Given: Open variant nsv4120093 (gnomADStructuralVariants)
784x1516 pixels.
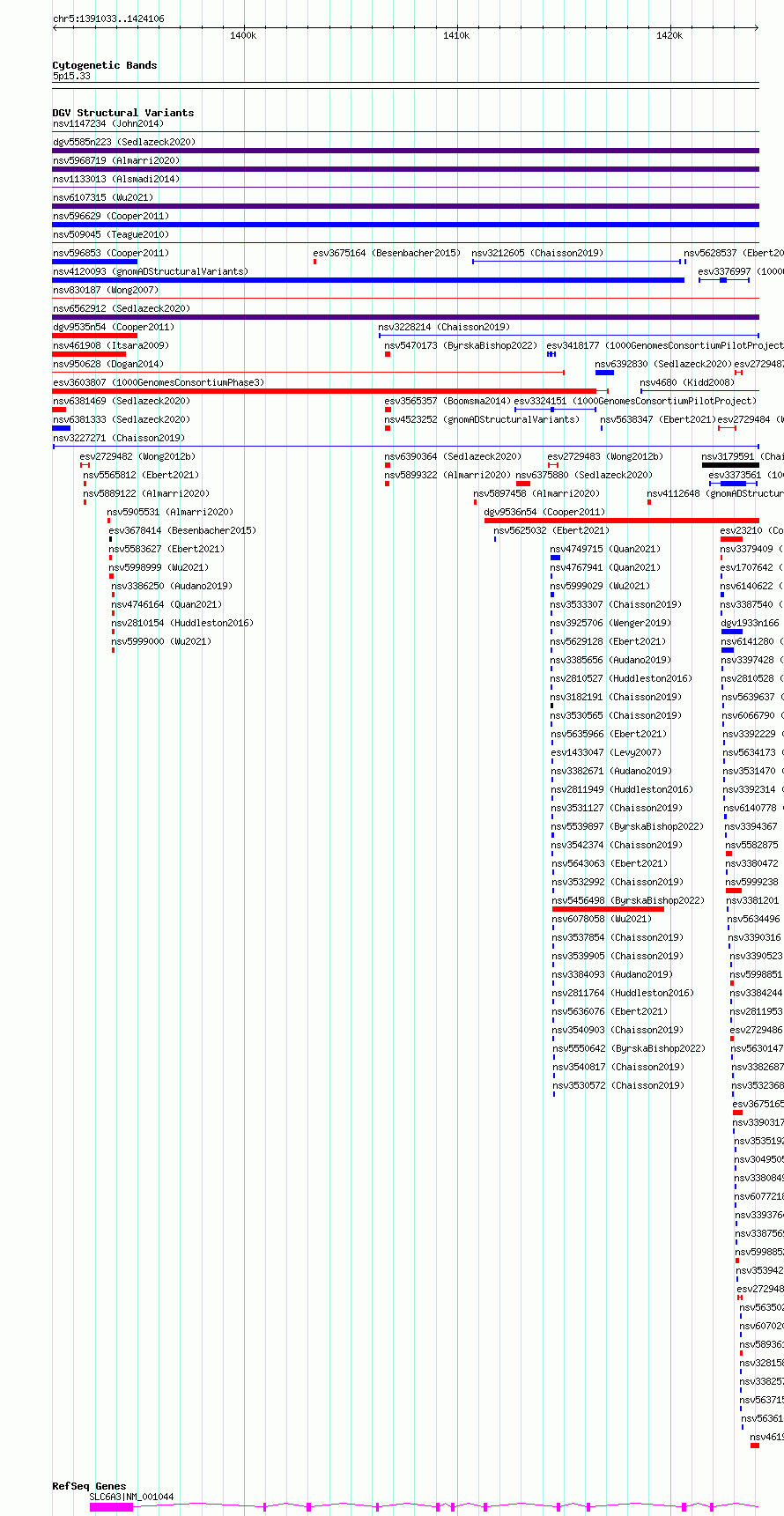Looking at the screenshot, I should pyautogui.click(x=151, y=272).
